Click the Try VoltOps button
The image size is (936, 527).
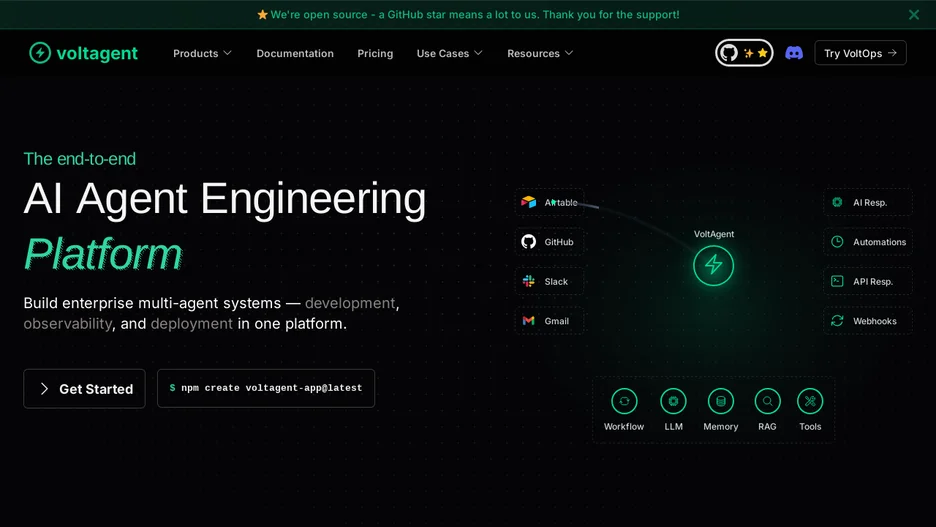pos(860,53)
